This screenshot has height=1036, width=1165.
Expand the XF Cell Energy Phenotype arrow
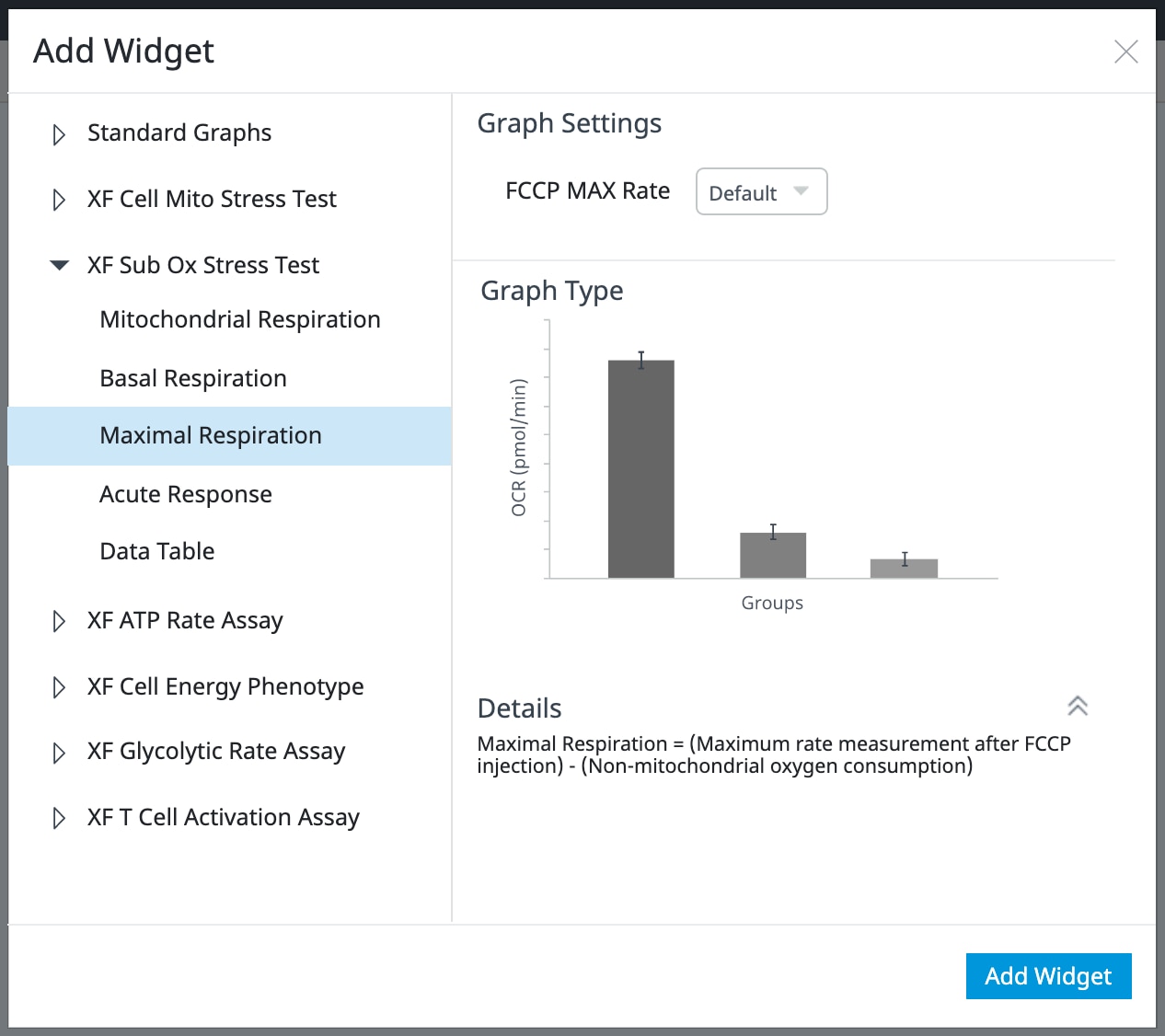tap(59, 687)
